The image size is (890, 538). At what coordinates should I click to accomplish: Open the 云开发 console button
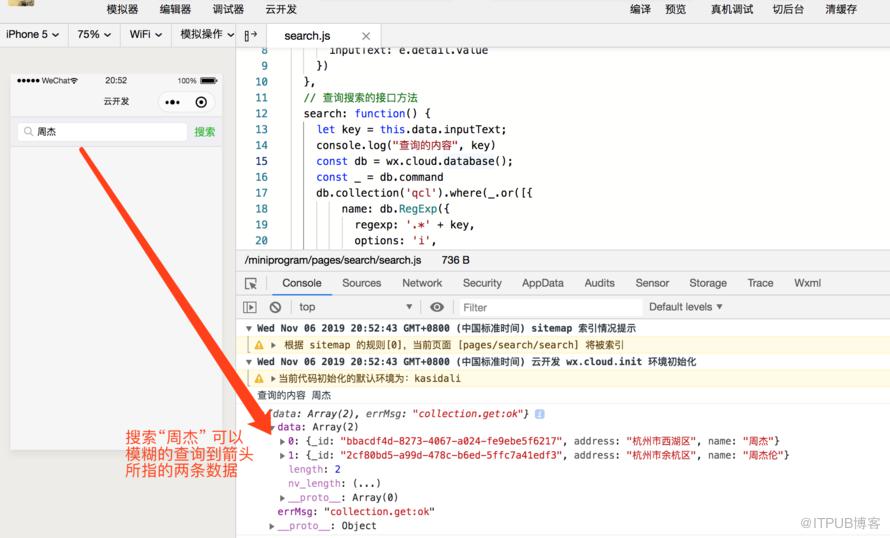tap(281, 9)
